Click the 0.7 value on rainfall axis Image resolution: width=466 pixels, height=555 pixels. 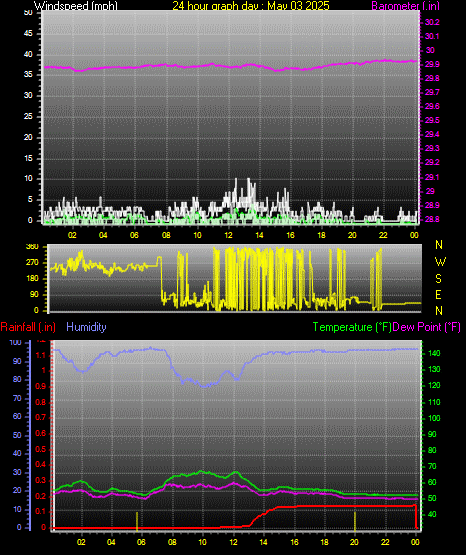[x=41, y=418]
